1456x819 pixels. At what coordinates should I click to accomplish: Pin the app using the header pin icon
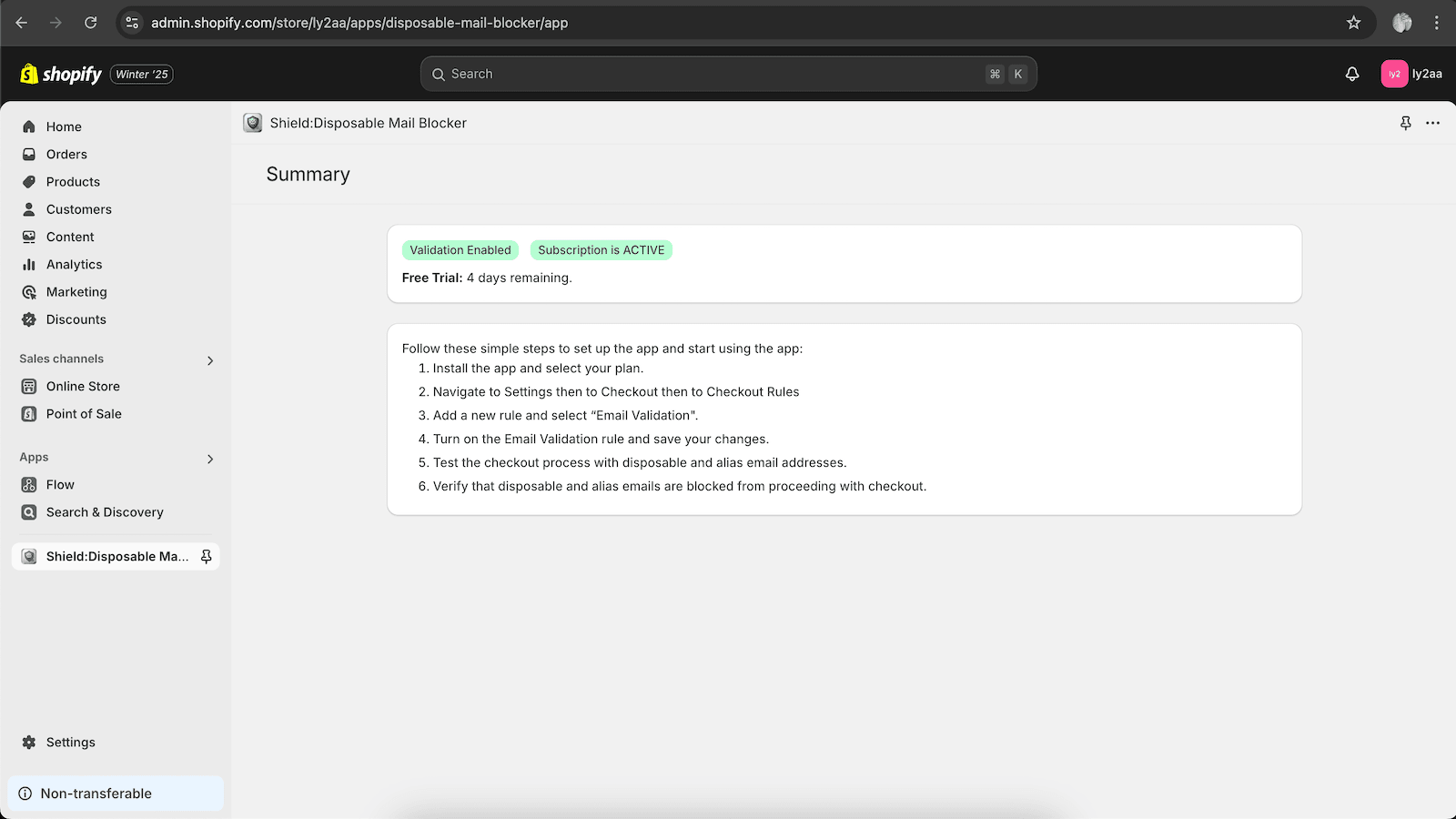pyautogui.click(x=1405, y=123)
